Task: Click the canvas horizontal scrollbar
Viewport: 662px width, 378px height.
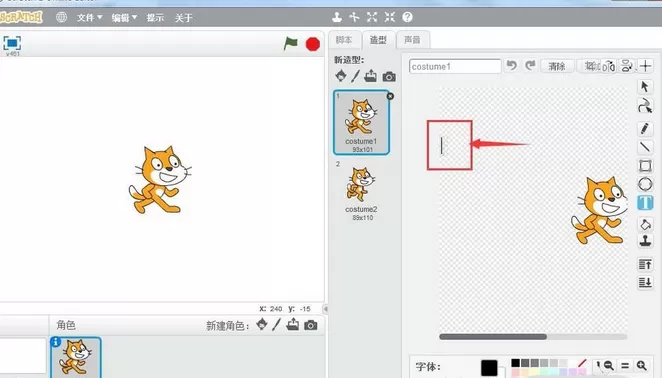Action: pos(493,337)
